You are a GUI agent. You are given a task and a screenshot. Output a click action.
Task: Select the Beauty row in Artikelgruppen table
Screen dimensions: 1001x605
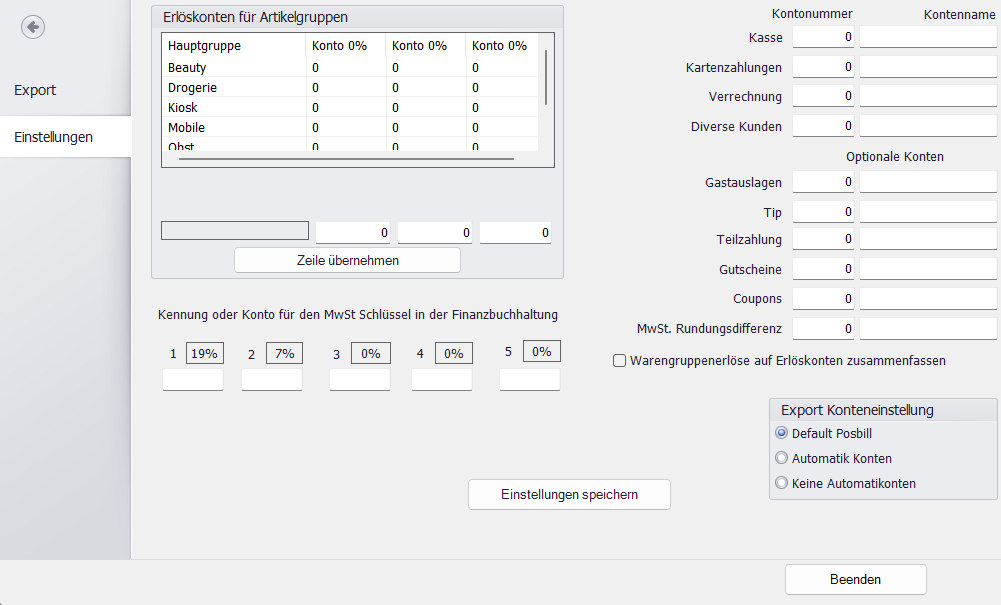(234, 68)
